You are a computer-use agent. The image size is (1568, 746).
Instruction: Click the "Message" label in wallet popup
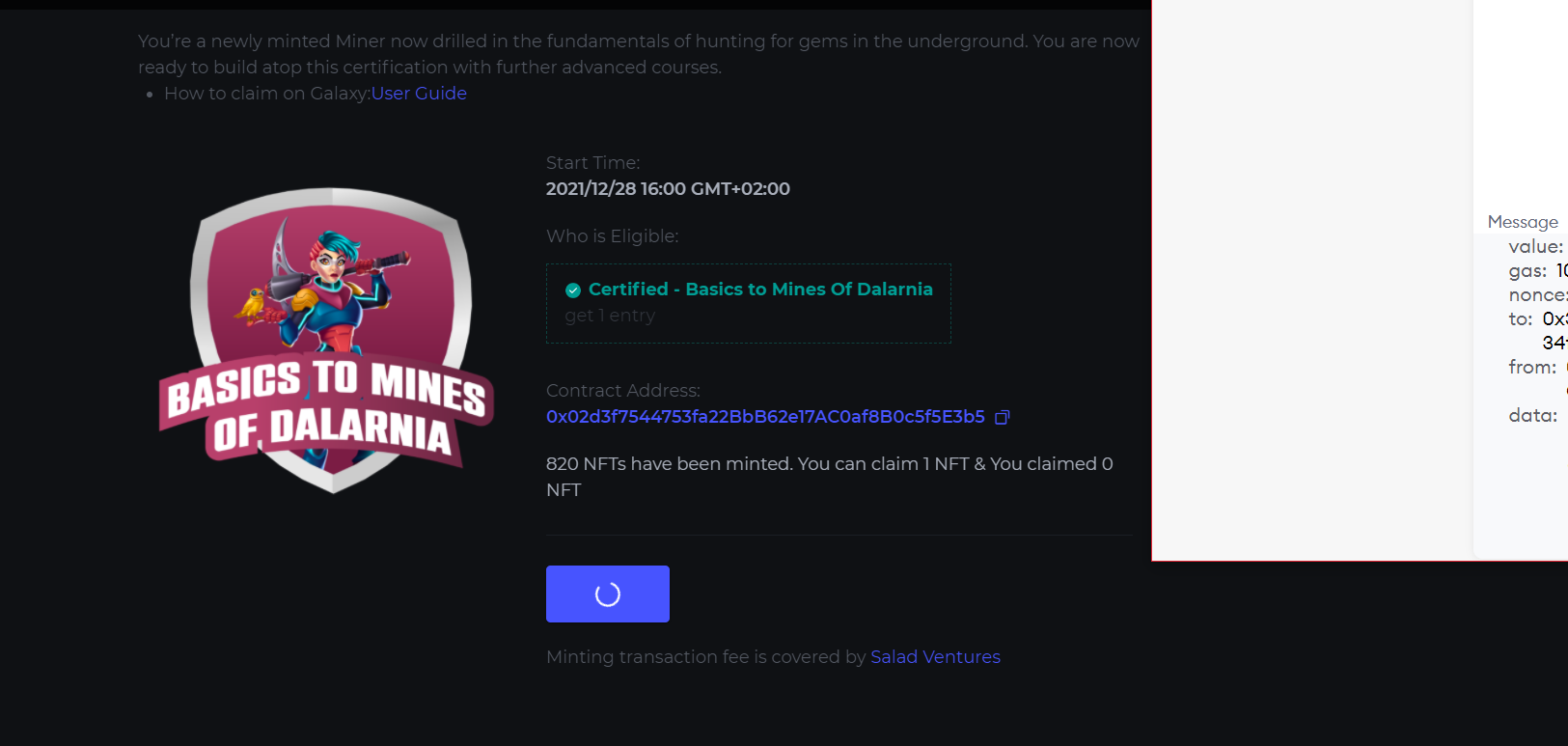point(1523,222)
